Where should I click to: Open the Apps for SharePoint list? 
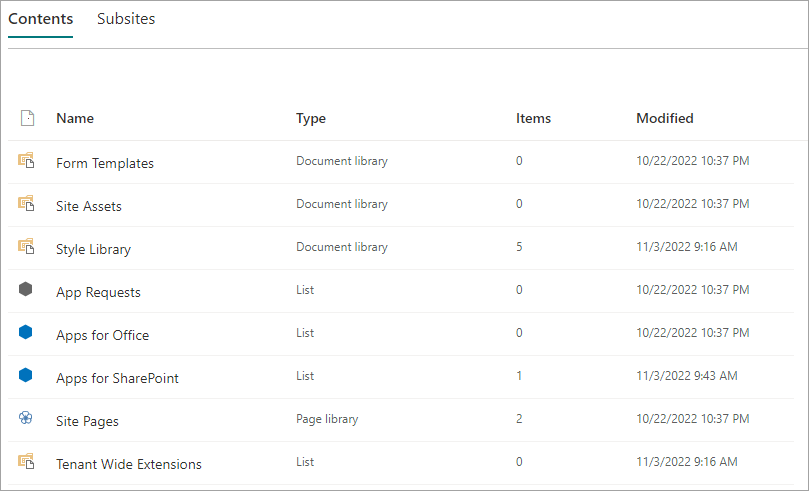click(x=117, y=378)
